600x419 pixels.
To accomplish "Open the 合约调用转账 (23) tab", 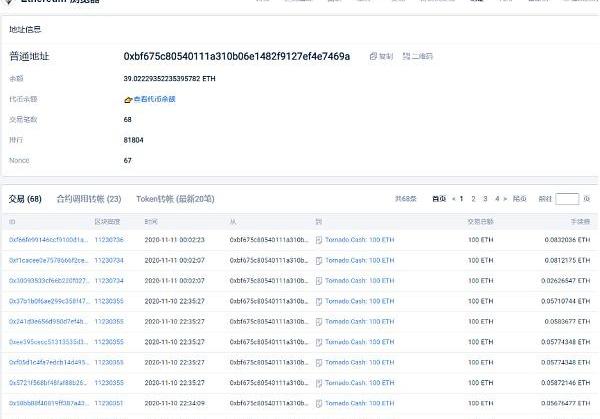I will pos(89,199).
